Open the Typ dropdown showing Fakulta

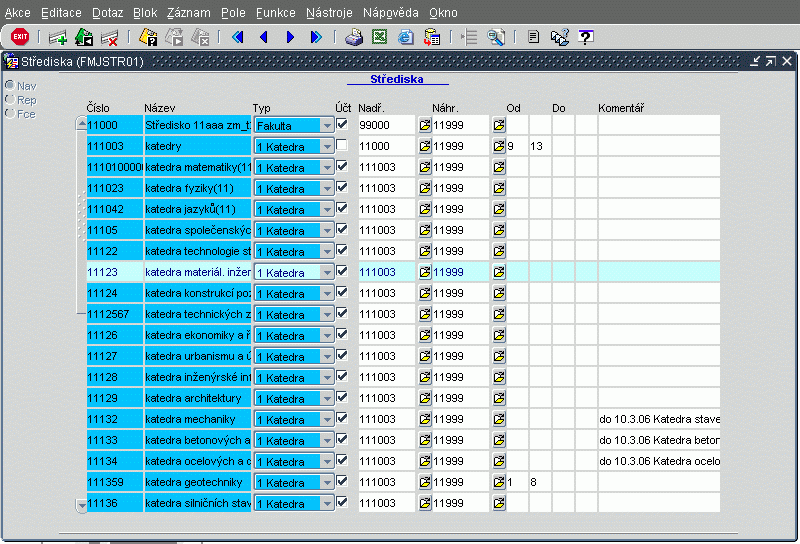326,125
